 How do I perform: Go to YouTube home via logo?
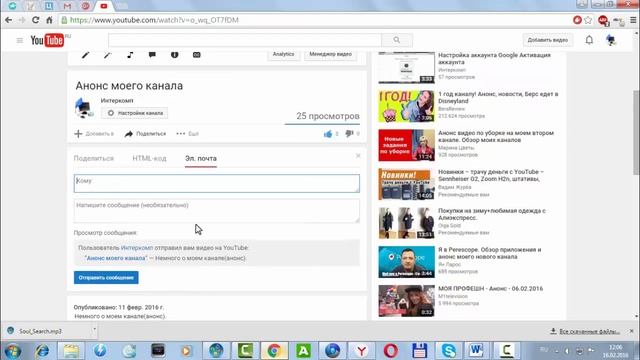[47, 40]
